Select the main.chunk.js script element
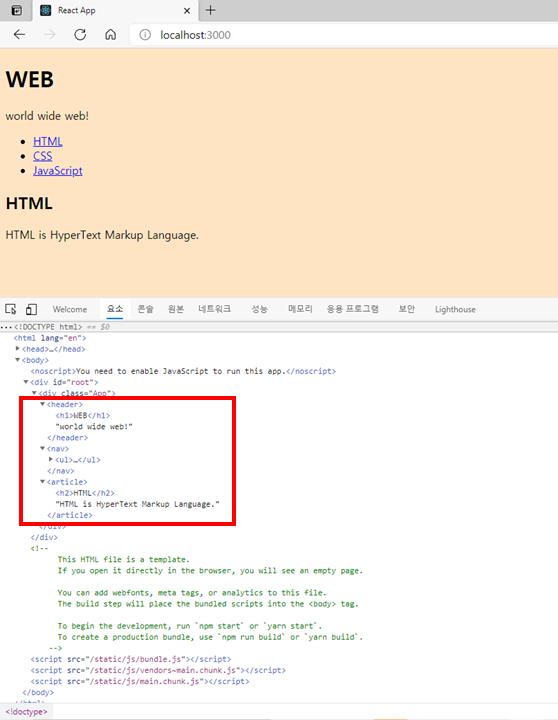The image size is (558, 720). pos(140,681)
